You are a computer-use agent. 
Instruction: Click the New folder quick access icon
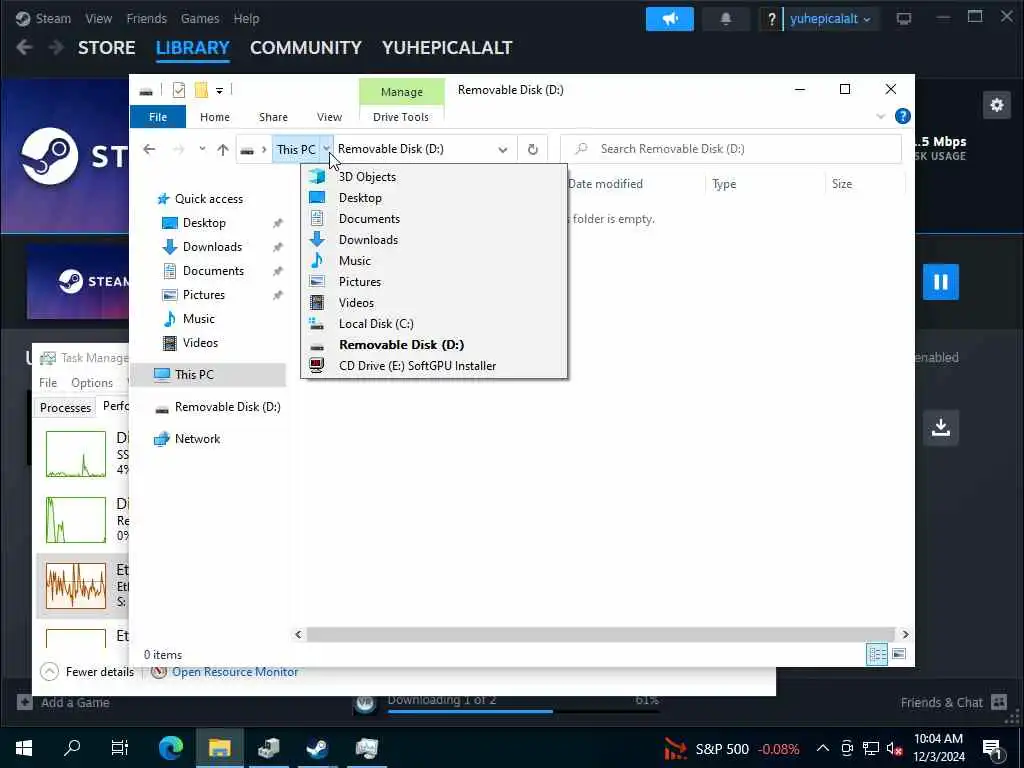point(201,90)
